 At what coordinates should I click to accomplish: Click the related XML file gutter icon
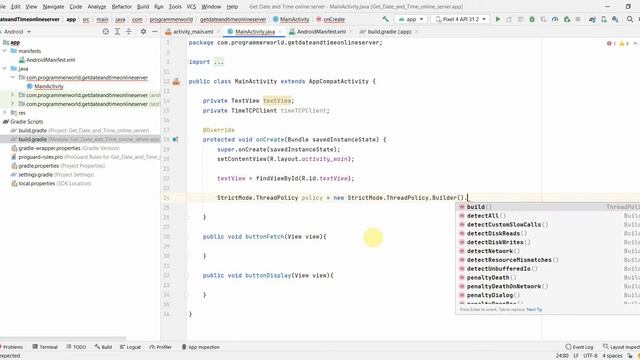pyautogui.click(x=176, y=82)
